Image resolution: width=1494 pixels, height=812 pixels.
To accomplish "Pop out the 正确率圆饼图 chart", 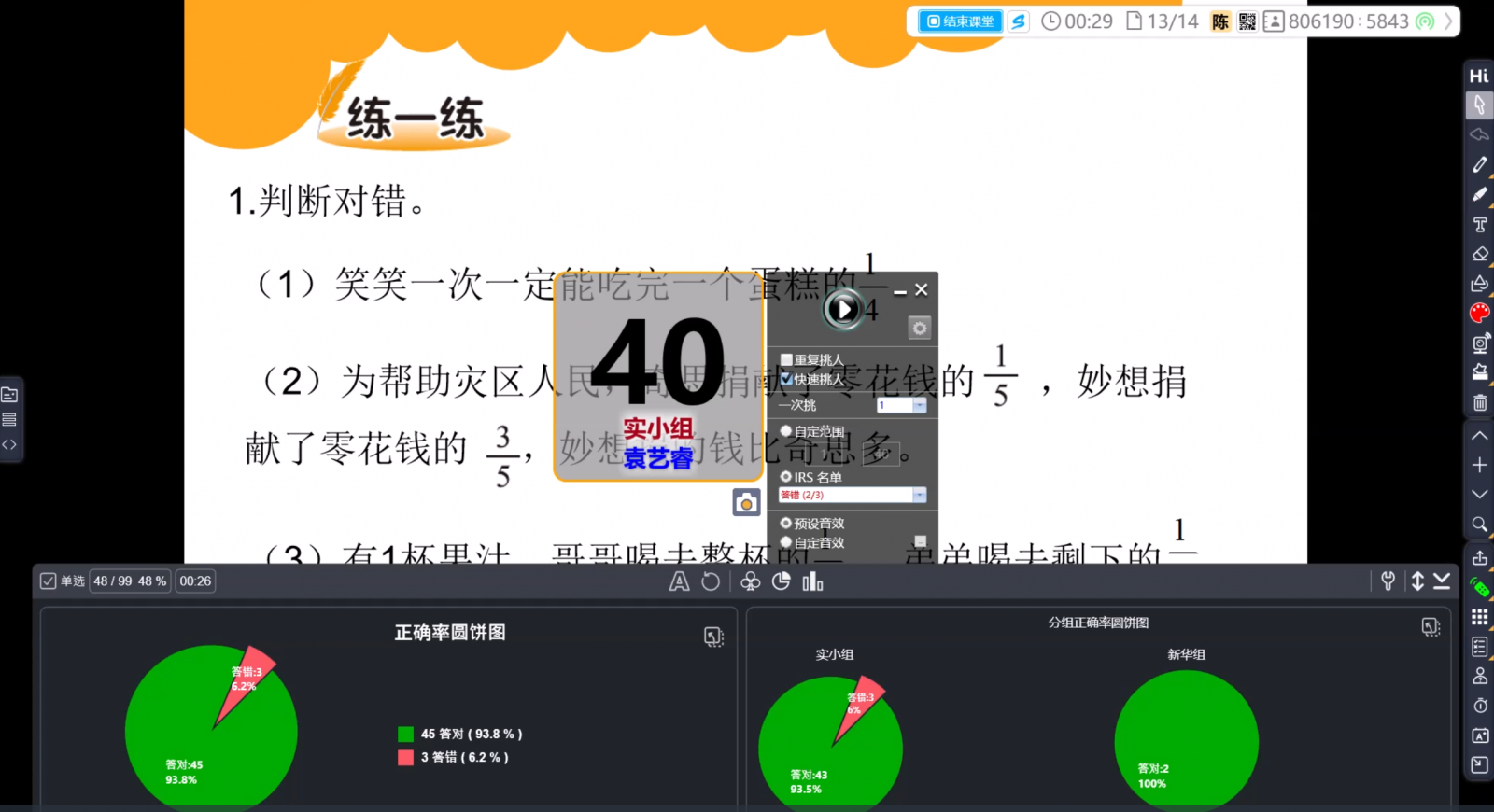I will point(713,637).
